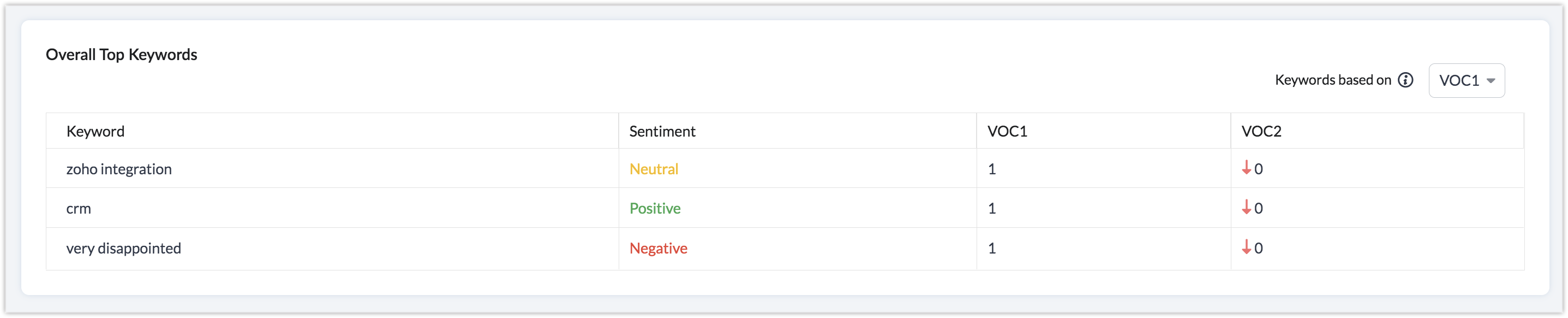1568x318 pixels.
Task: Click the Sentiment column header
Action: pos(662,131)
